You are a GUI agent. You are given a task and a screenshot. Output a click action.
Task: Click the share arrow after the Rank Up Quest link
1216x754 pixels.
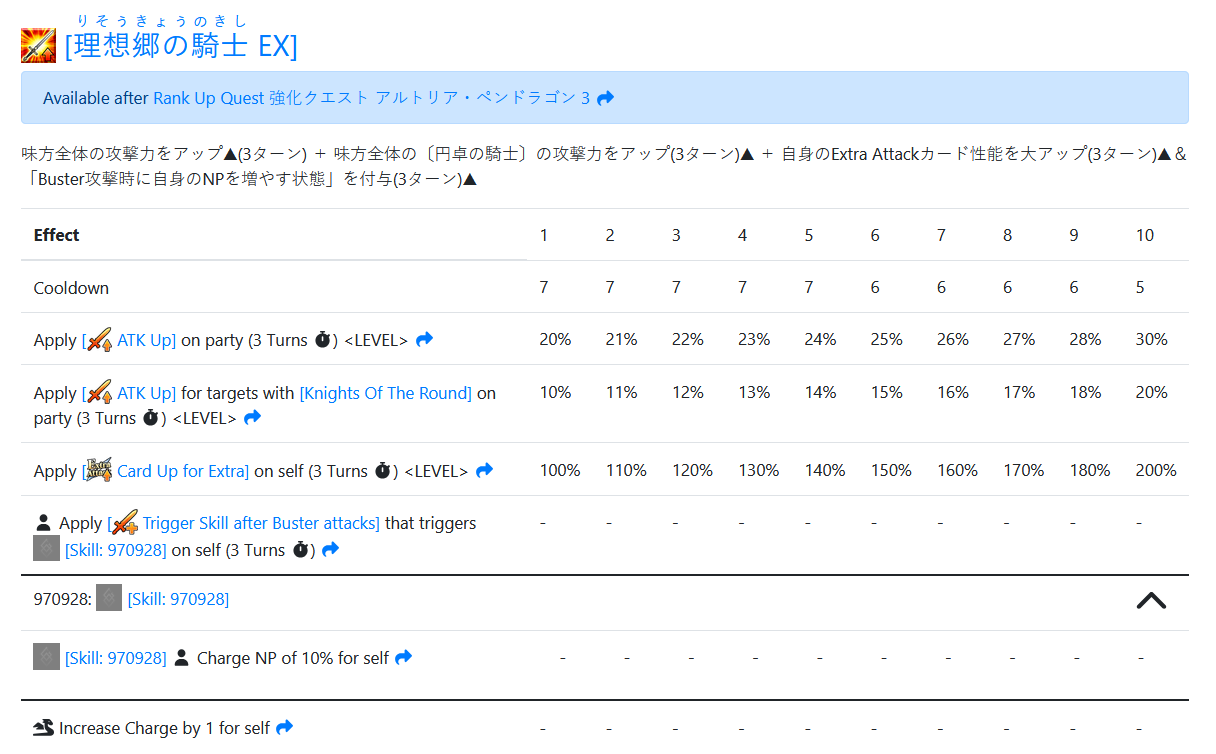pyautogui.click(x=605, y=98)
